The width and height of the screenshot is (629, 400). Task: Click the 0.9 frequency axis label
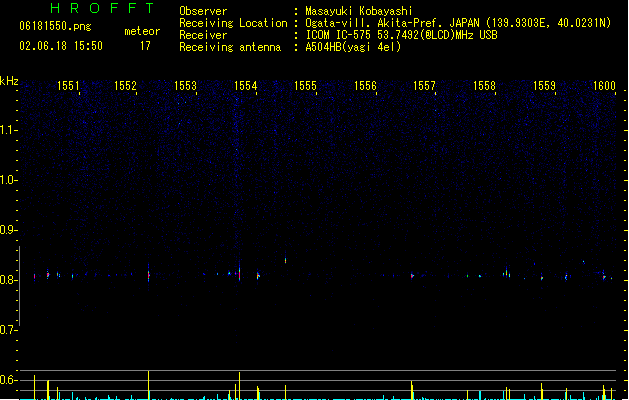pos(7,230)
